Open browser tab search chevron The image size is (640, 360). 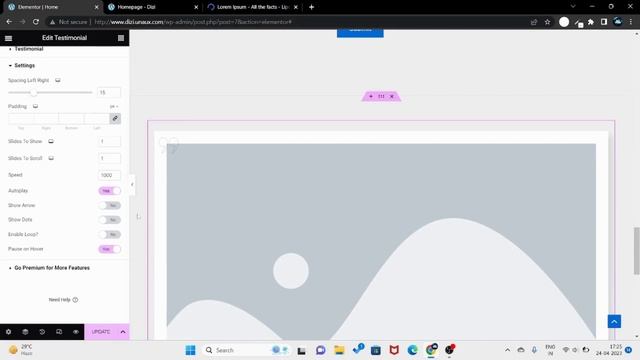(573, 7)
